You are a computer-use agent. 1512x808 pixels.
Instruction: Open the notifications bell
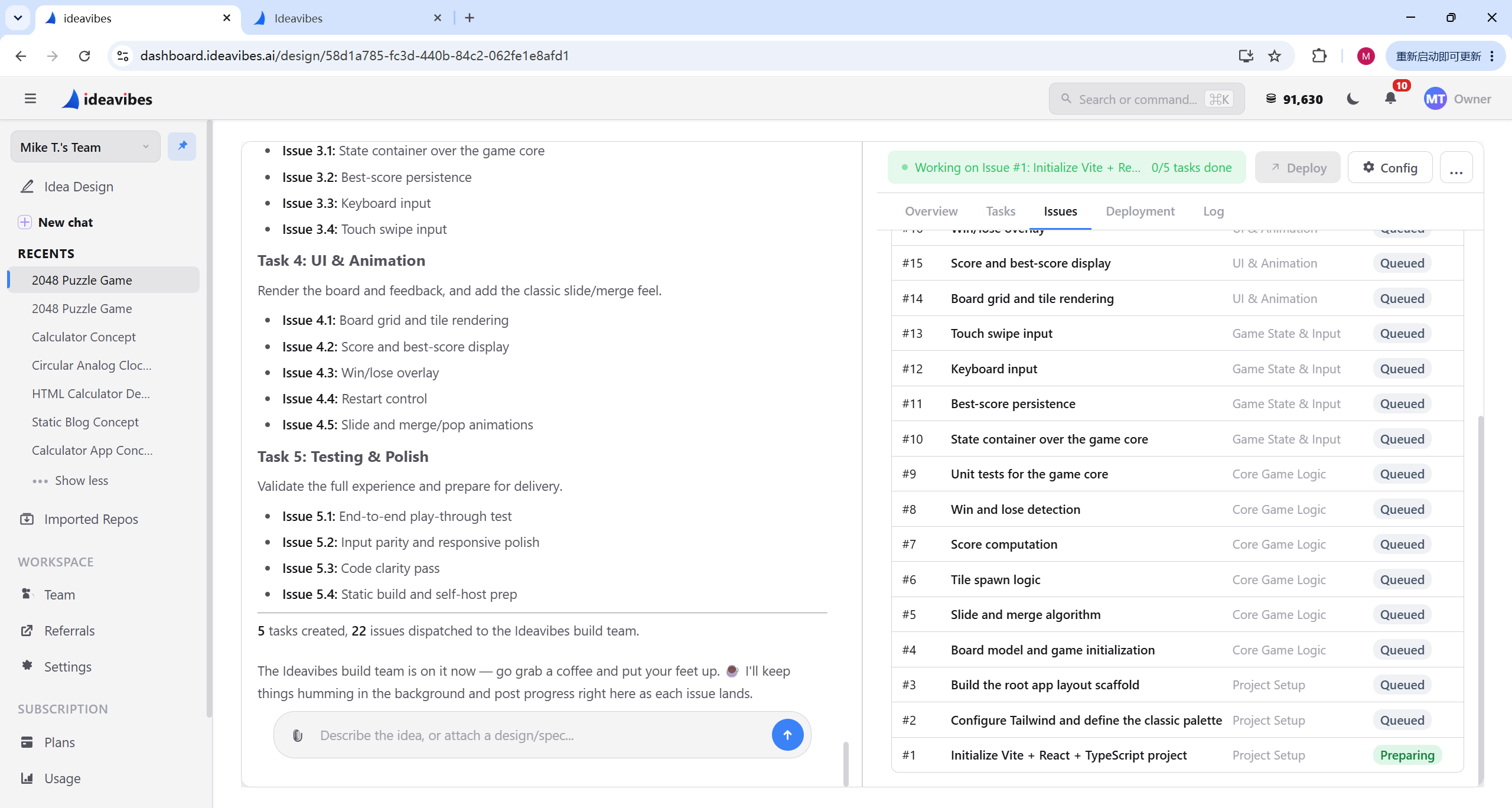pyautogui.click(x=1390, y=99)
